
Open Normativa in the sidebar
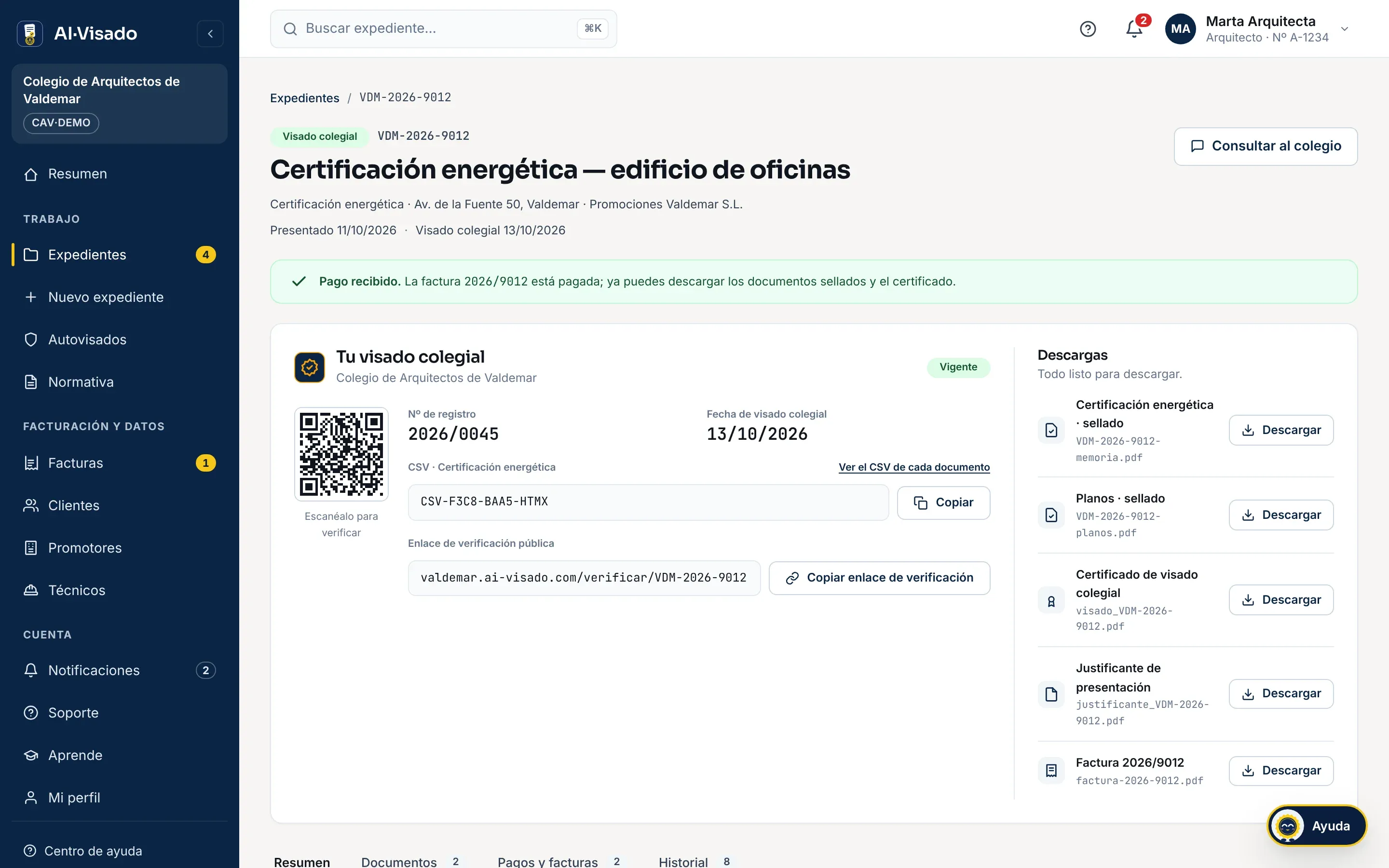coord(120,382)
